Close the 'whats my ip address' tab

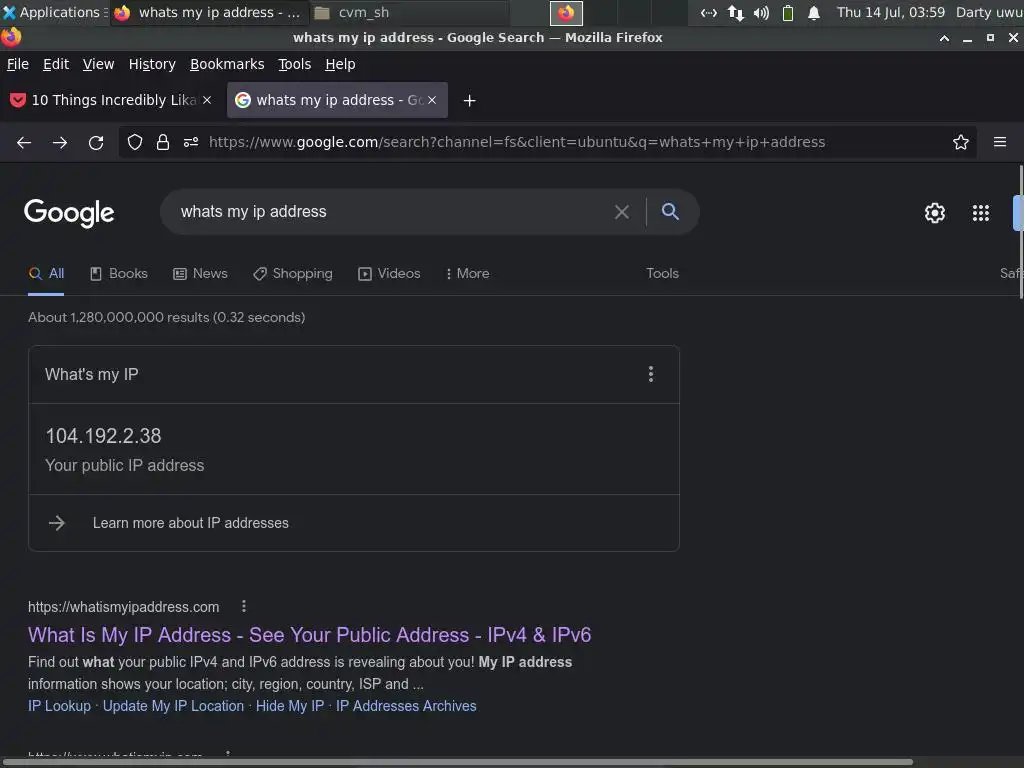tap(432, 100)
